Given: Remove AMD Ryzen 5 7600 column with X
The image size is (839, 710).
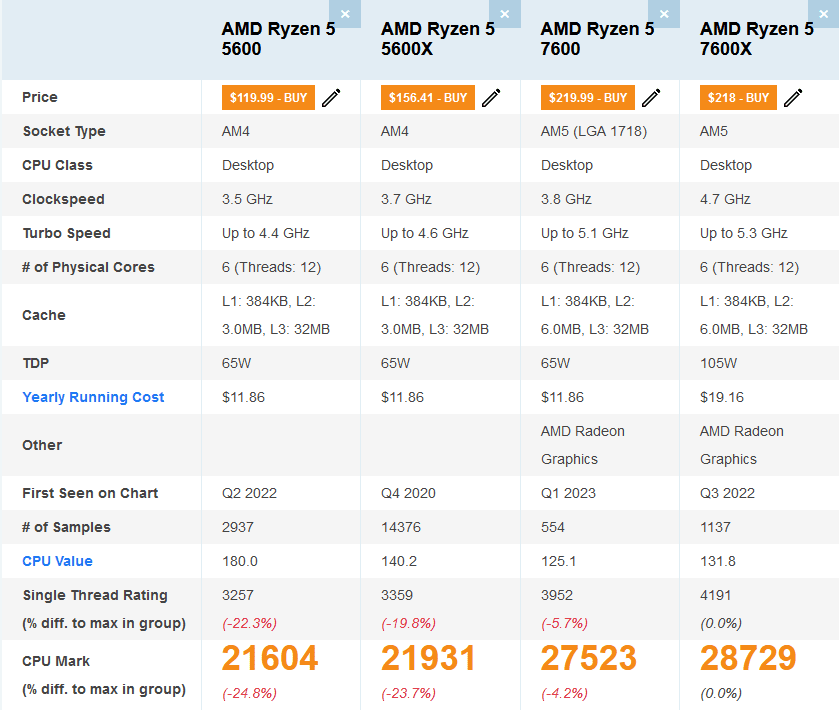Looking at the screenshot, I should click(x=664, y=14).
